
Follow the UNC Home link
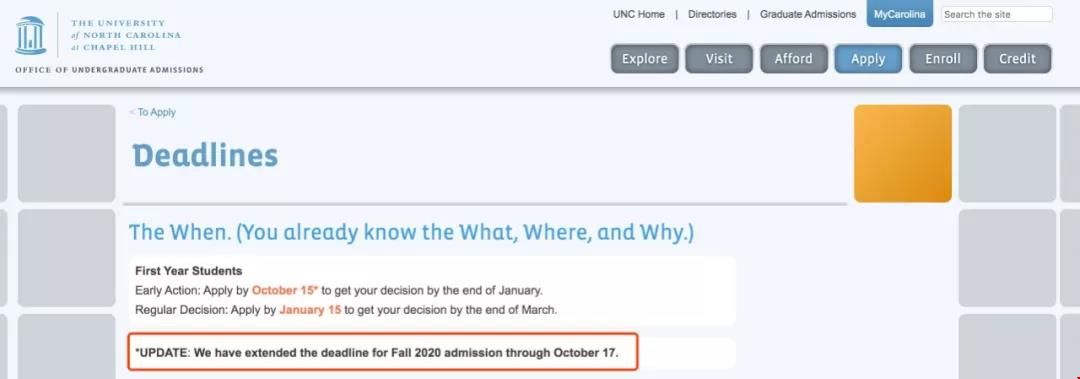point(638,14)
